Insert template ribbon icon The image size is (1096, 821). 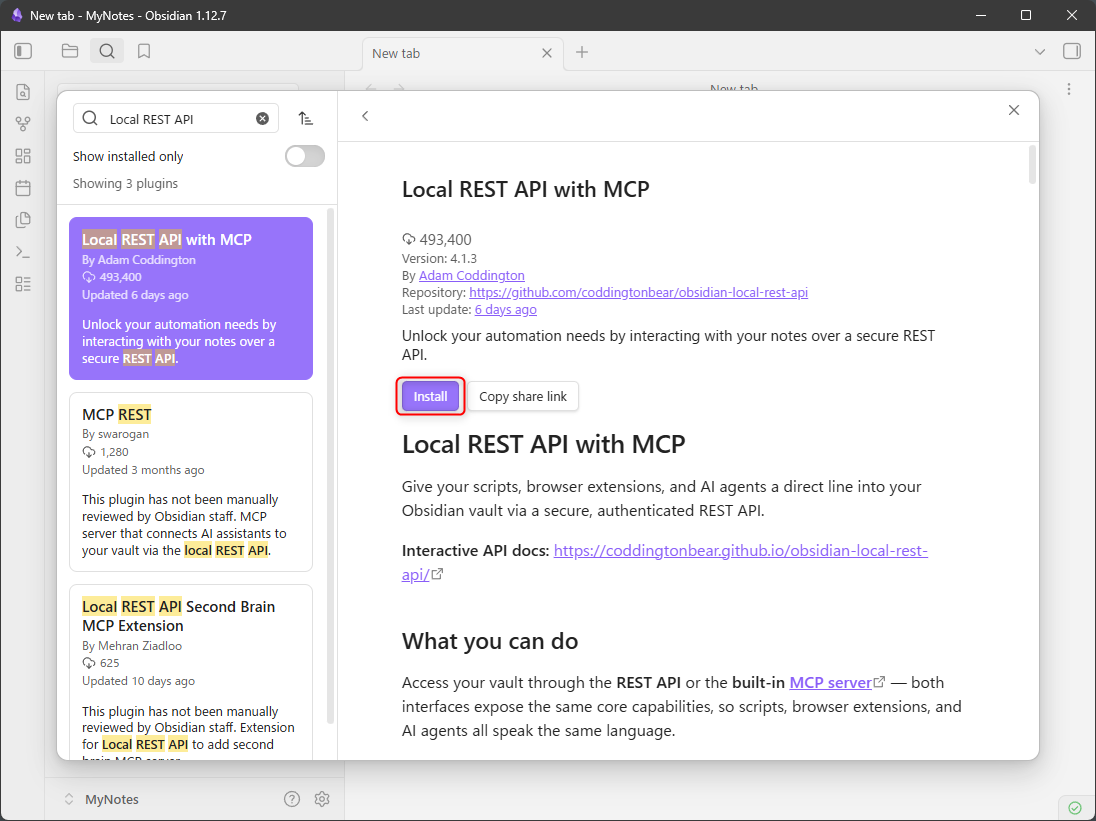(x=23, y=220)
